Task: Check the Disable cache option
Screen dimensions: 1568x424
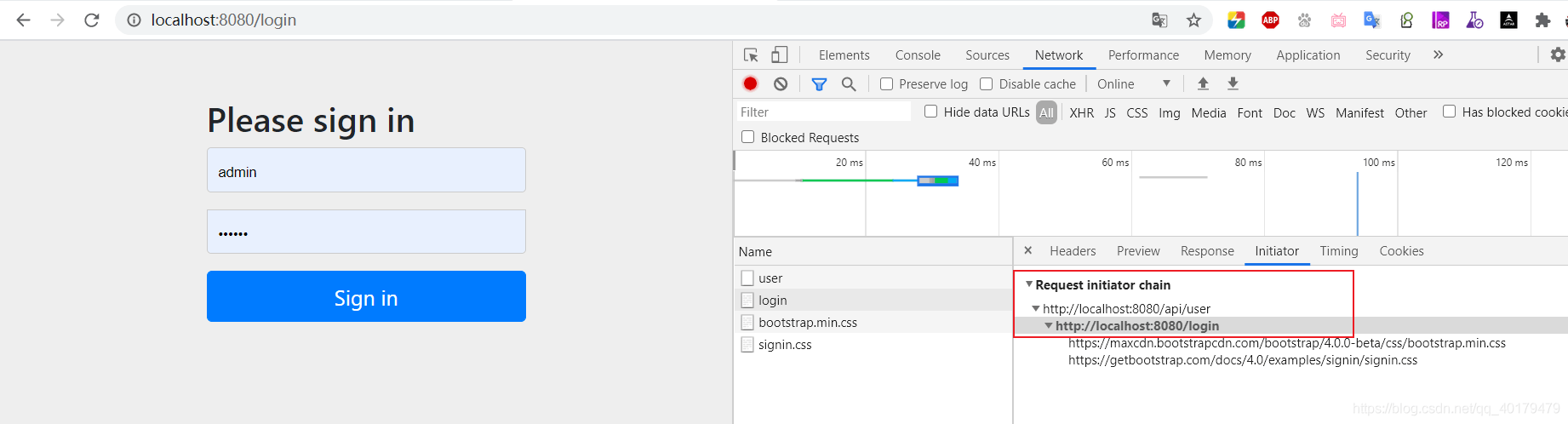Action: coord(987,83)
